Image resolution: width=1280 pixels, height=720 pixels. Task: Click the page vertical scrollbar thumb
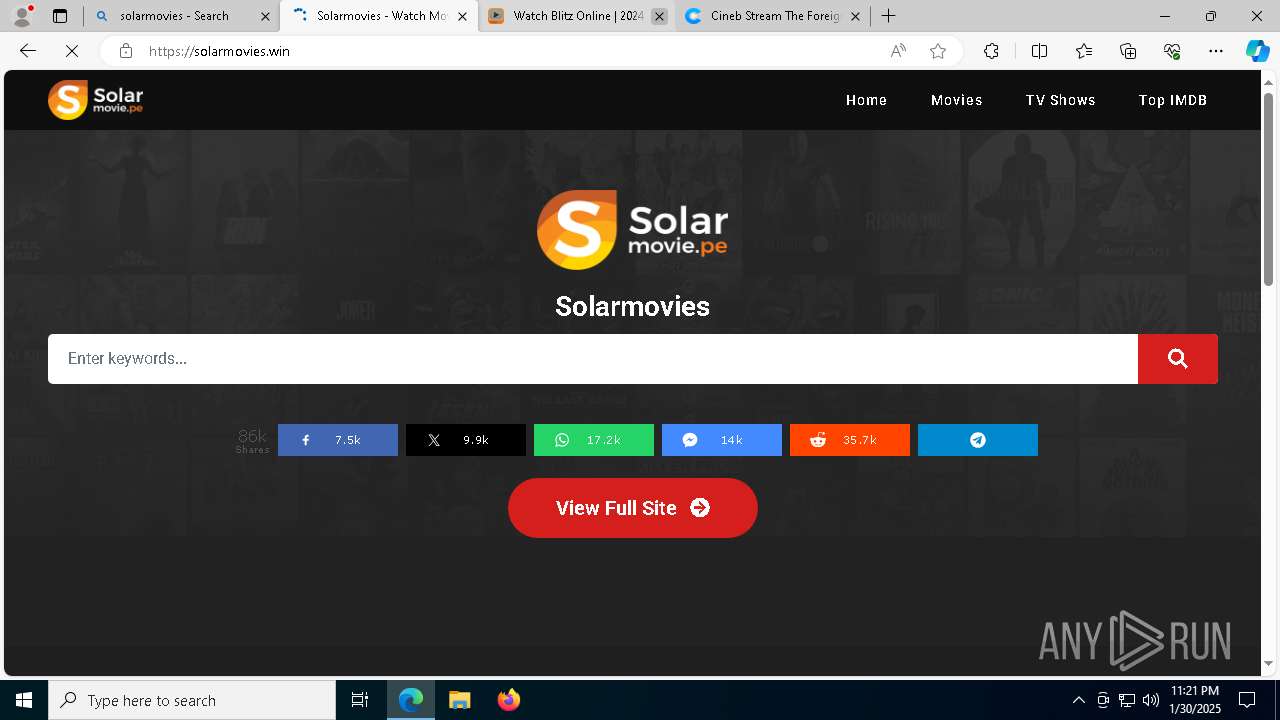click(1269, 188)
